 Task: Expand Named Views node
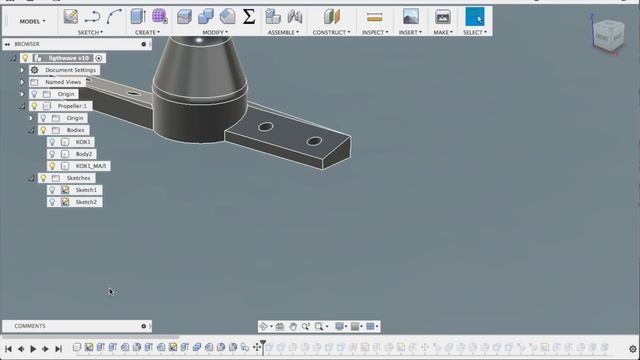click(x=22, y=82)
